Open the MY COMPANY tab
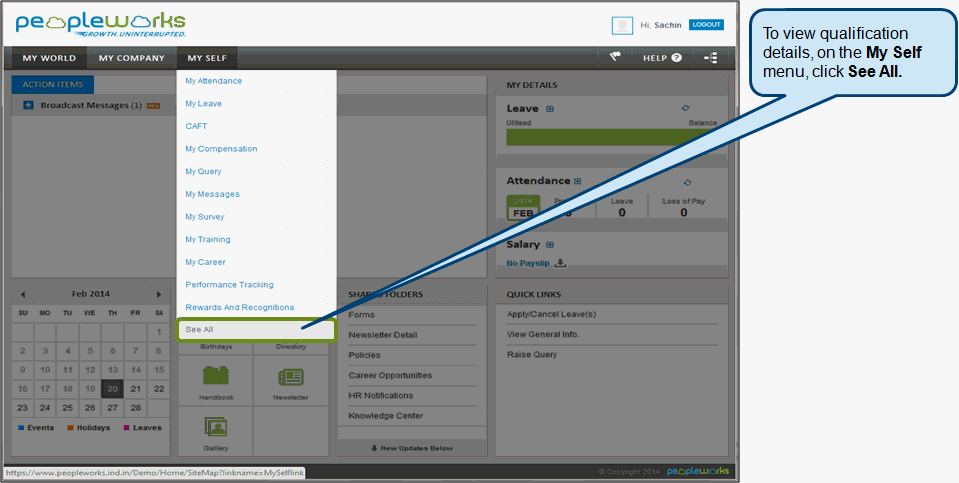 (x=131, y=58)
